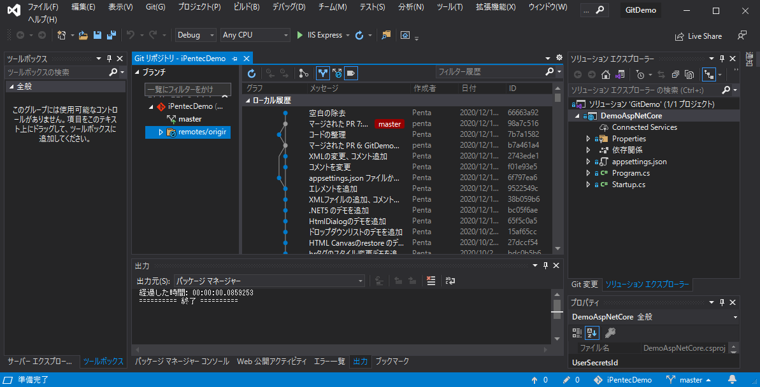
Task: Toggle word wrap in output panel
Action: click(x=450, y=281)
